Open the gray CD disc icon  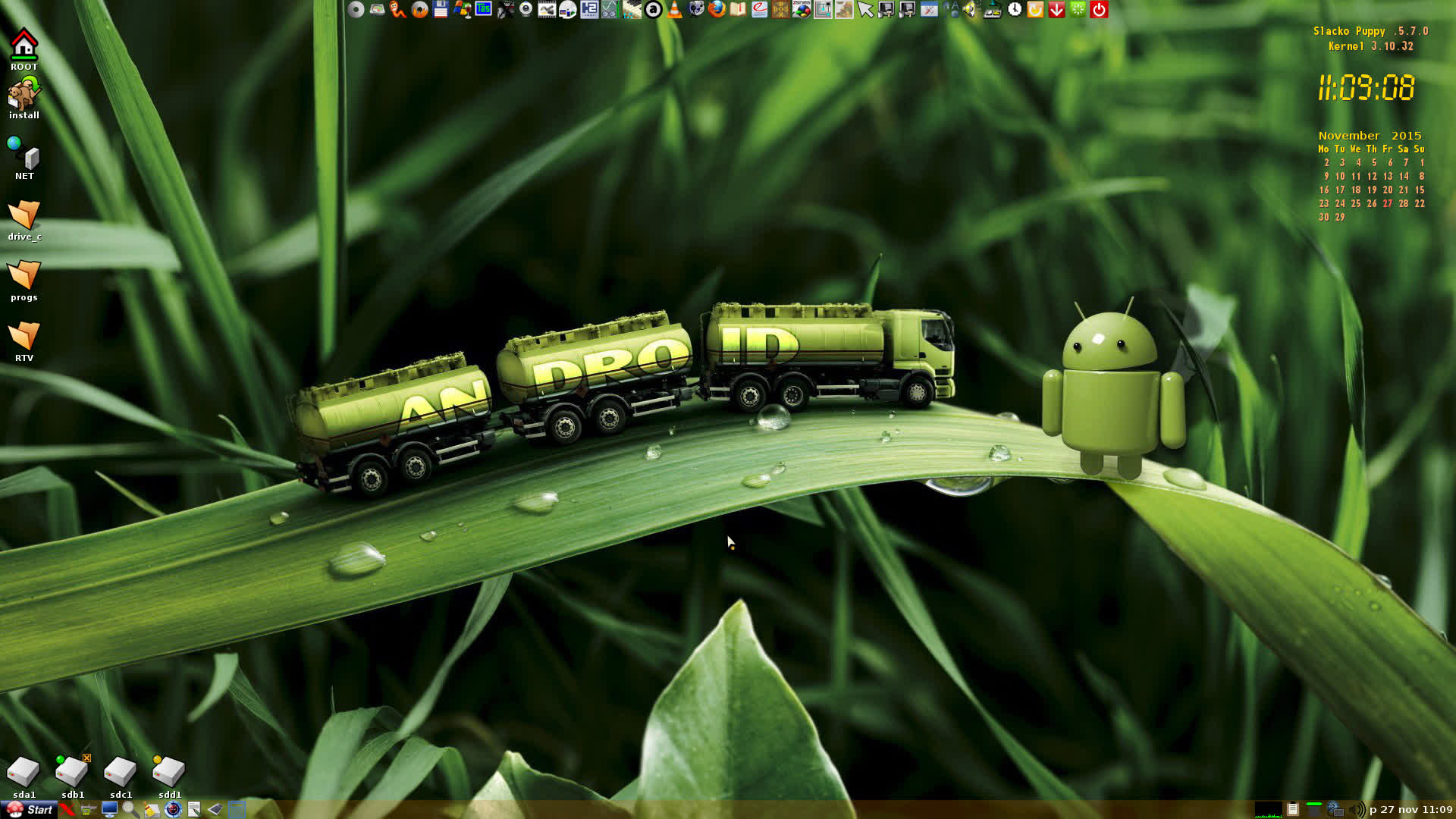(356, 9)
